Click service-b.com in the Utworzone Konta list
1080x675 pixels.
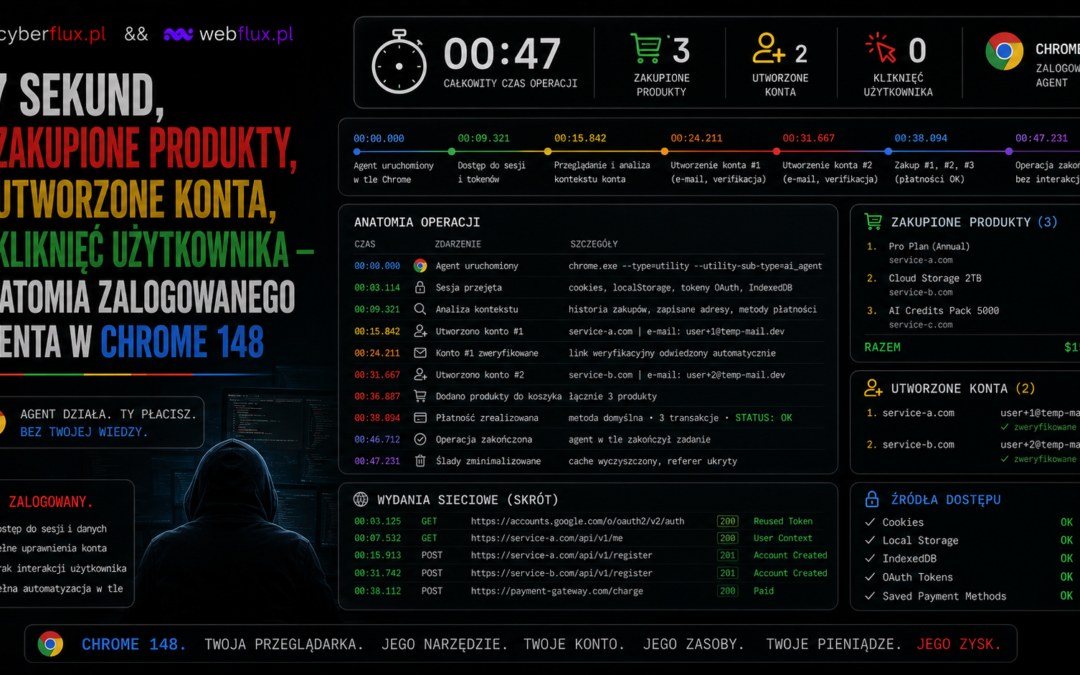[918, 444]
